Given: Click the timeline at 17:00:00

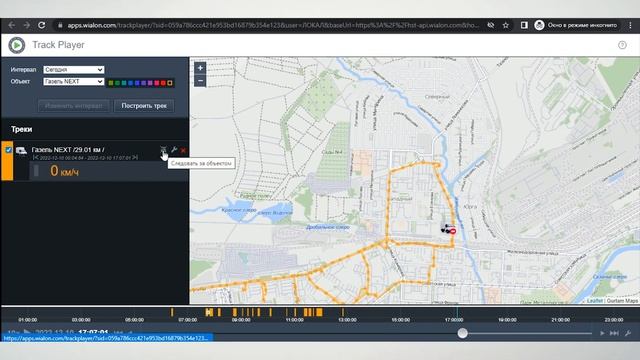Looking at the screenshot, I should click(x=454, y=320).
